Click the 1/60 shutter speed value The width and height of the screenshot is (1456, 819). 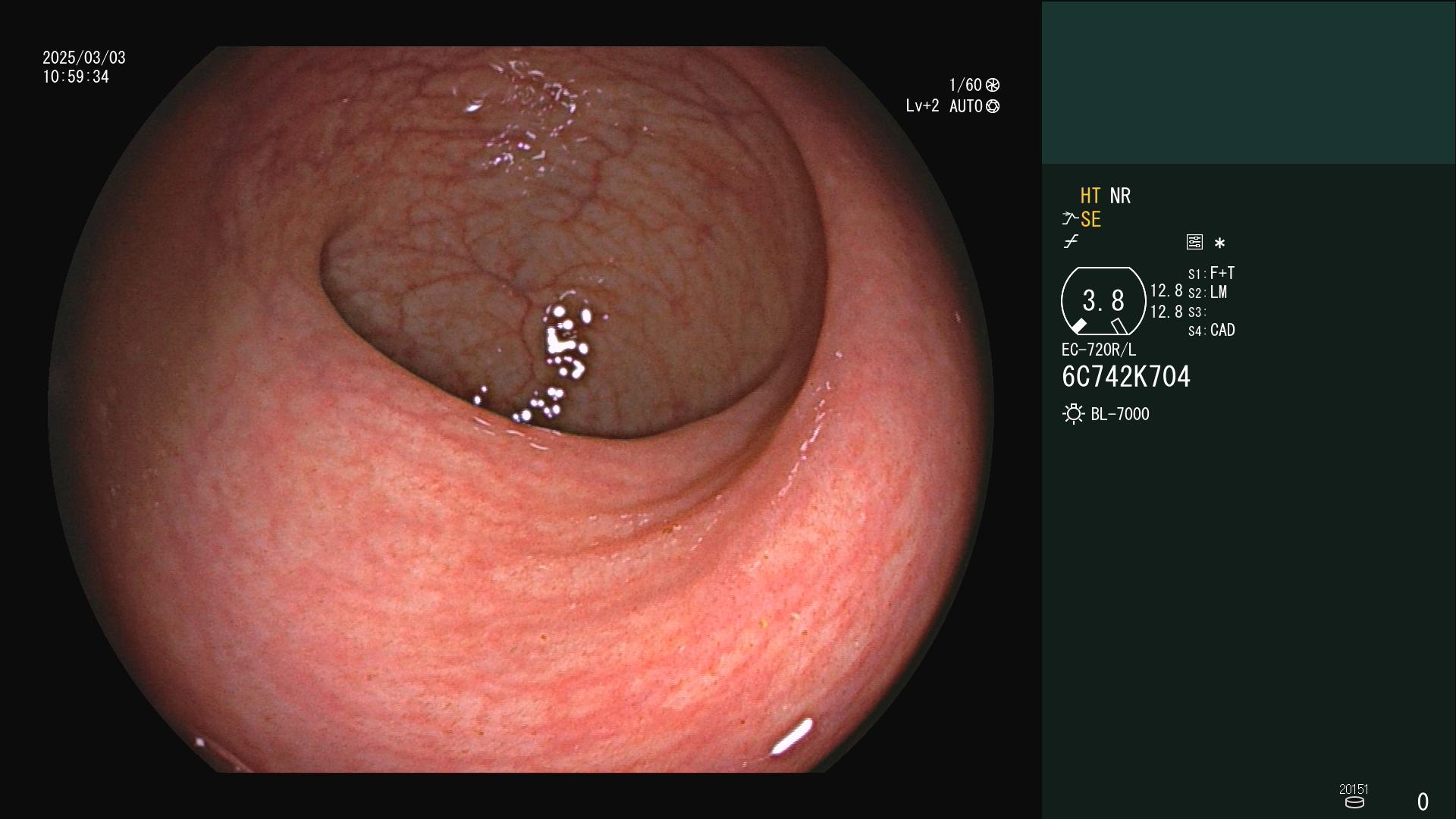point(965,85)
